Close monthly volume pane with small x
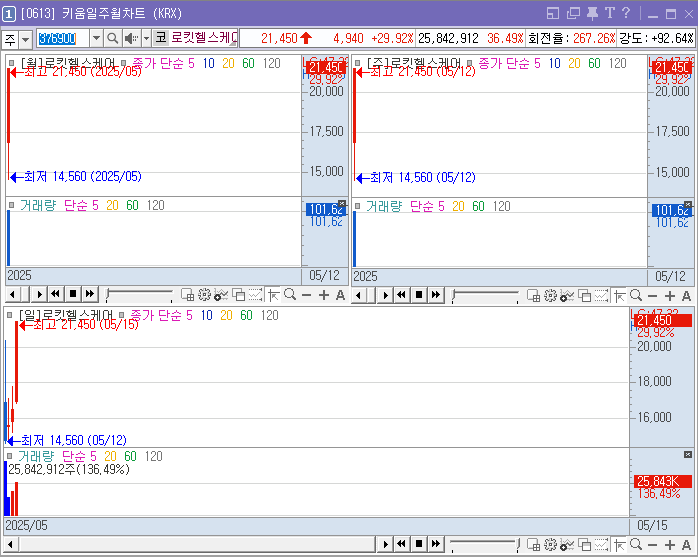This screenshot has height=557, width=698. pyautogui.click(x=342, y=203)
